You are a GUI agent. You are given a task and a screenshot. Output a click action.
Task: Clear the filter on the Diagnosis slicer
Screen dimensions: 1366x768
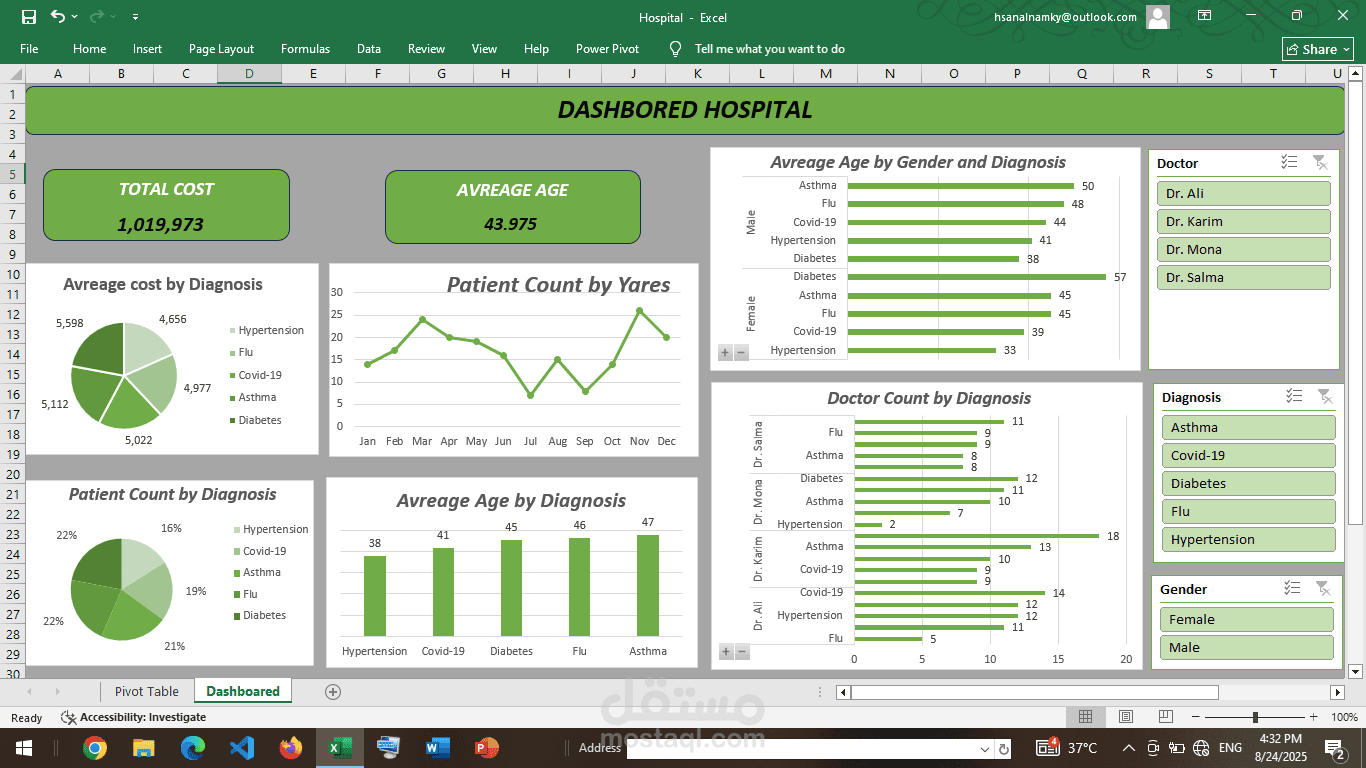[1325, 396]
